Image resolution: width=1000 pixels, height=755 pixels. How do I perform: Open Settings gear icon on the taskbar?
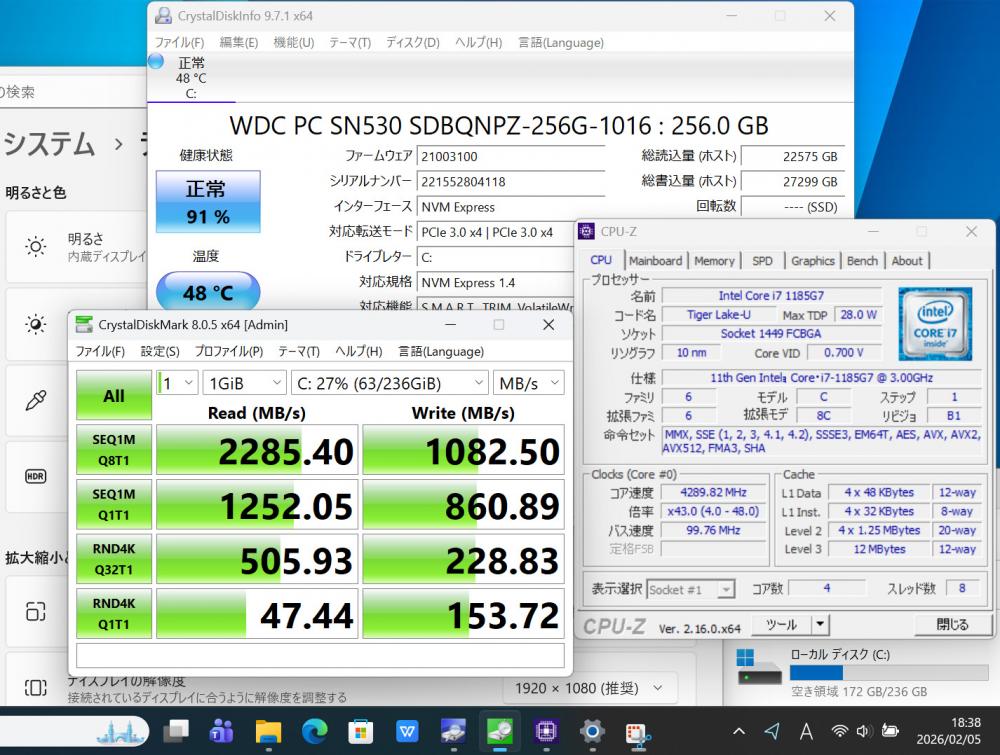tap(592, 731)
